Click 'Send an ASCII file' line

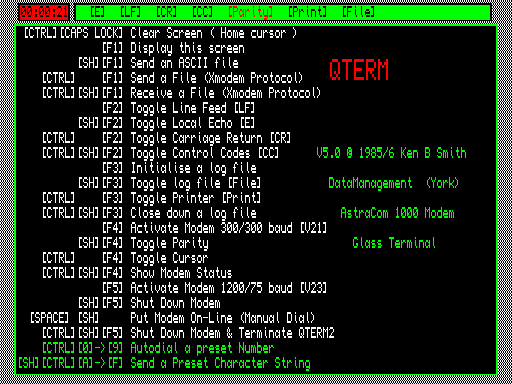coord(184,63)
